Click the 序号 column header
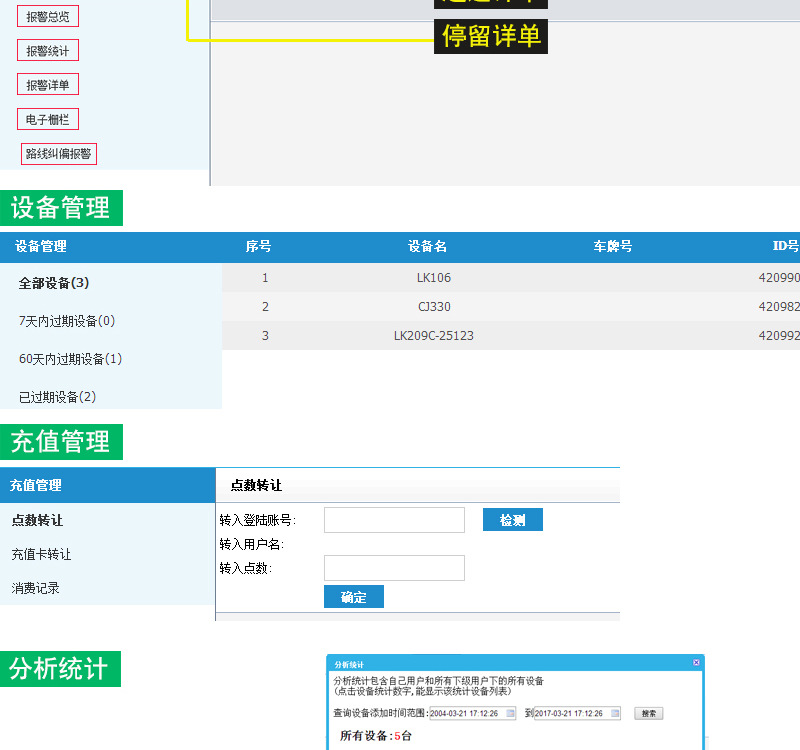This screenshot has height=750, width=800. point(258,246)
